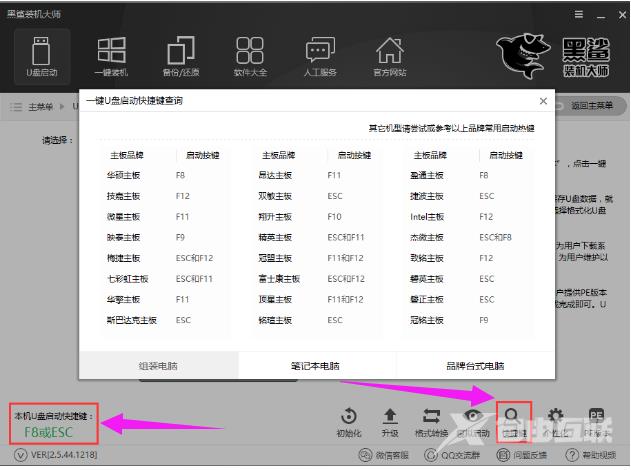Click the 技嘉主板 row label
Screen dimensions: 631x470
[x=124, y=196]
